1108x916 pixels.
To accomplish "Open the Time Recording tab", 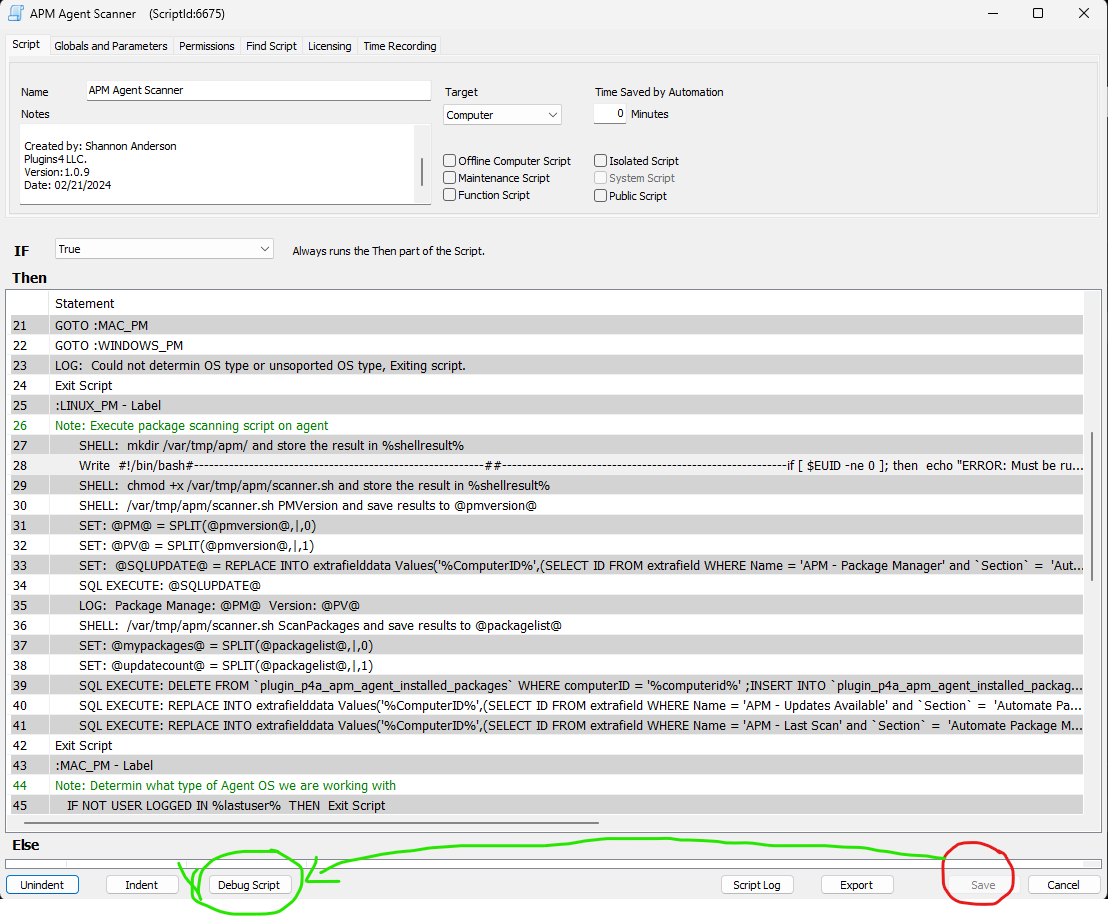I will click(x=399, y=46).
